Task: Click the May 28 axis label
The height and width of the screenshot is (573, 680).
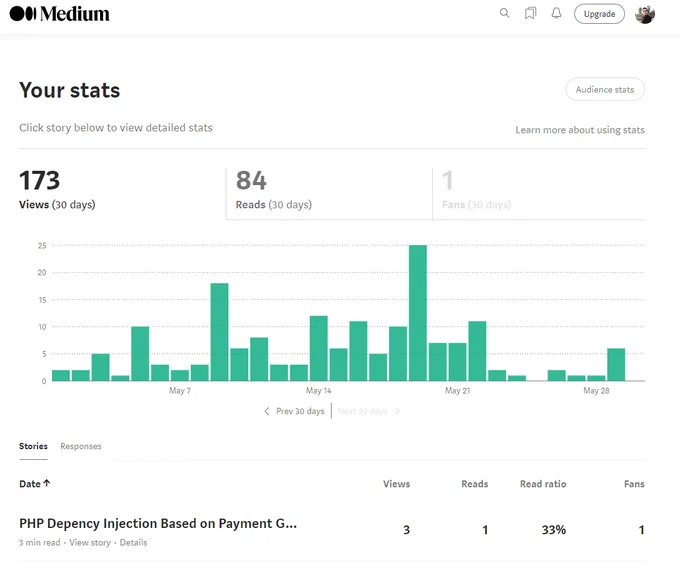Action: point(596,391)
